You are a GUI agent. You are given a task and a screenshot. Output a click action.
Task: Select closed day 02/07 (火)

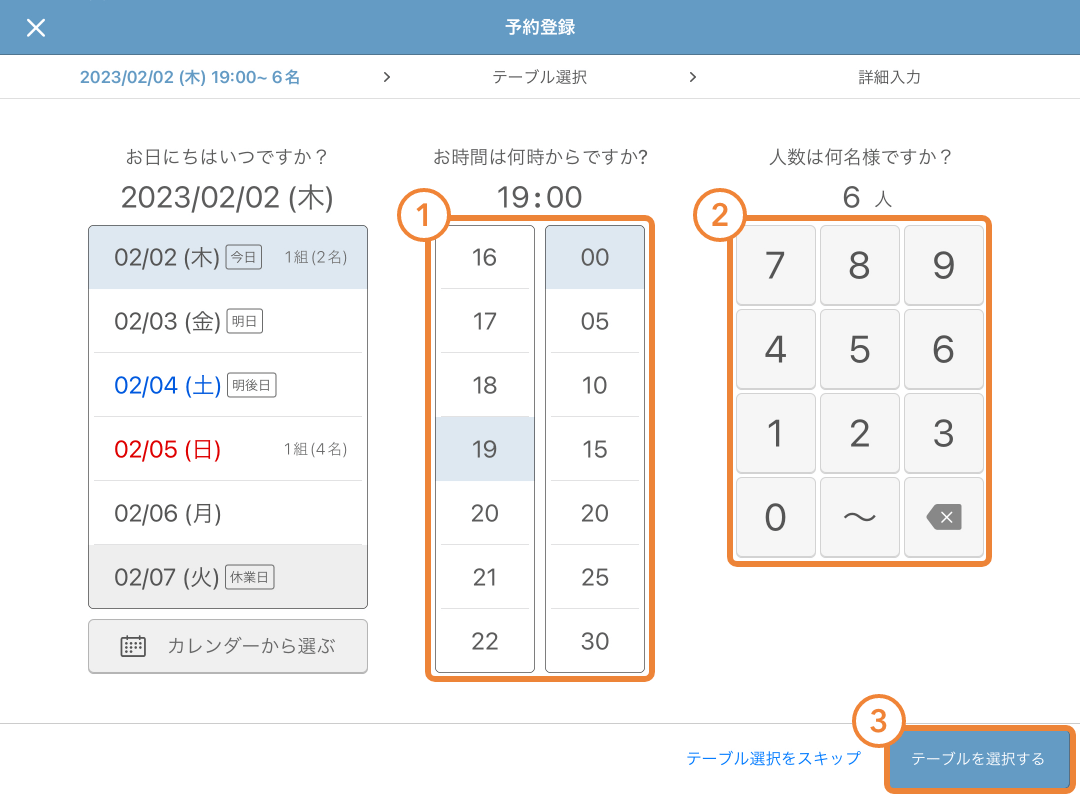click(228, 576)
